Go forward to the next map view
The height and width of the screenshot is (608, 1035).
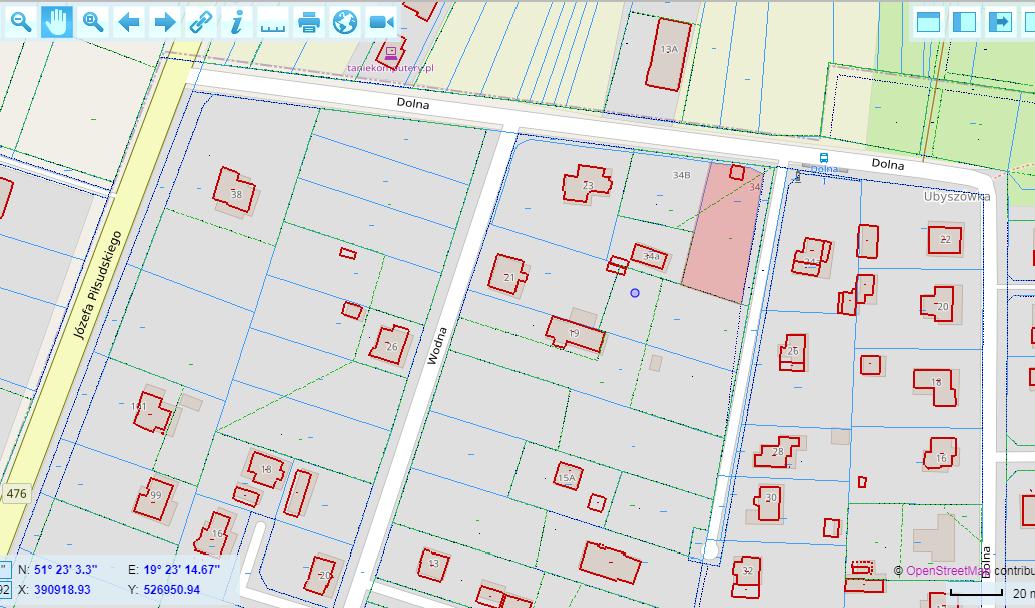(x=164, y=22)
